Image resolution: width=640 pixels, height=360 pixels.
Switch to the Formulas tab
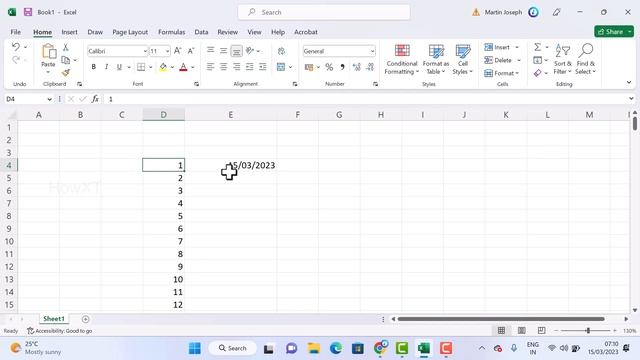coord(171,32)
